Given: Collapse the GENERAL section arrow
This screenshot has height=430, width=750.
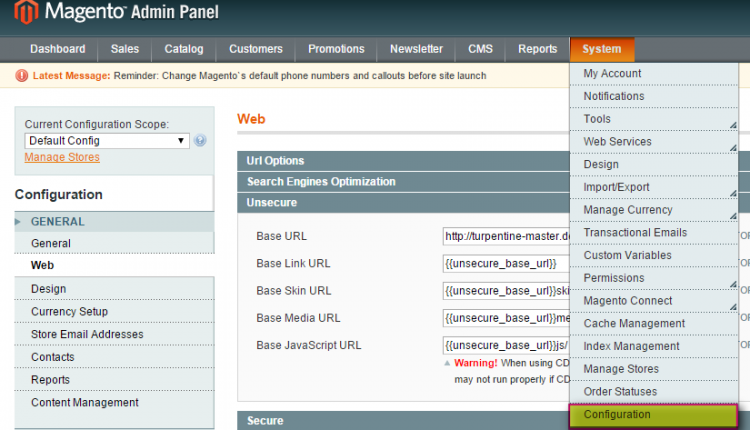Looking at the screenshot, I should click(18, 221).
